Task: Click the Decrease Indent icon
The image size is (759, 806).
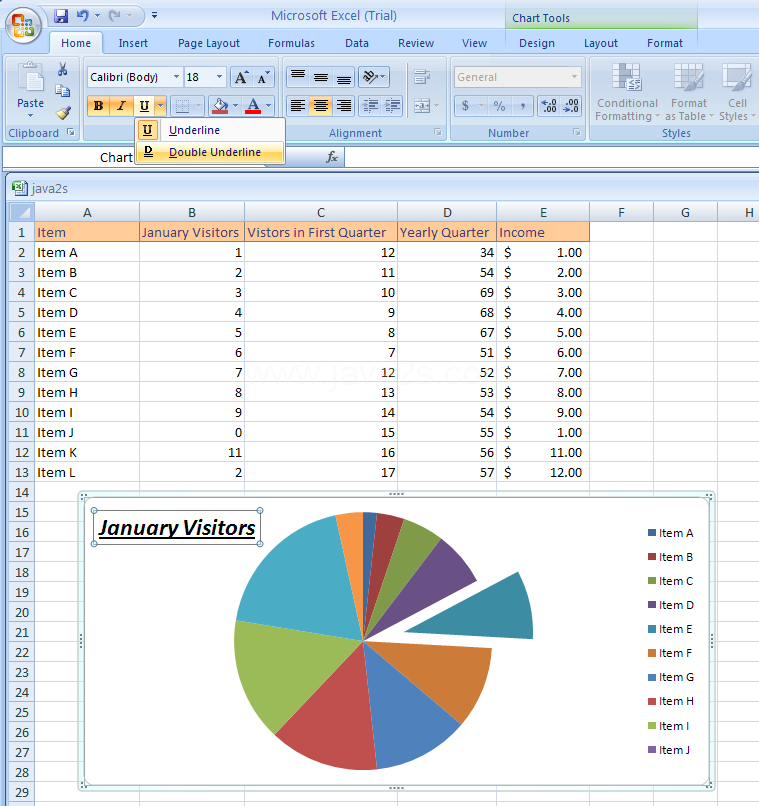Action: (370, 106)
